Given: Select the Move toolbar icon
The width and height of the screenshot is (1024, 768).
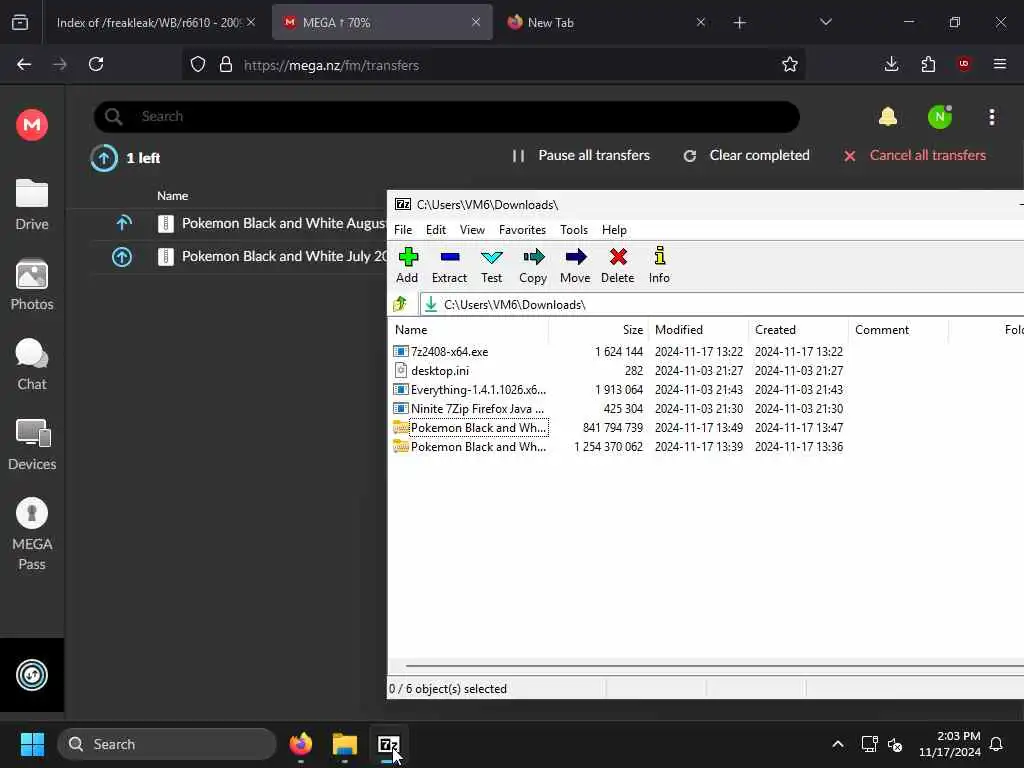Looking at the screenshot, I should [x=575, y=265].
